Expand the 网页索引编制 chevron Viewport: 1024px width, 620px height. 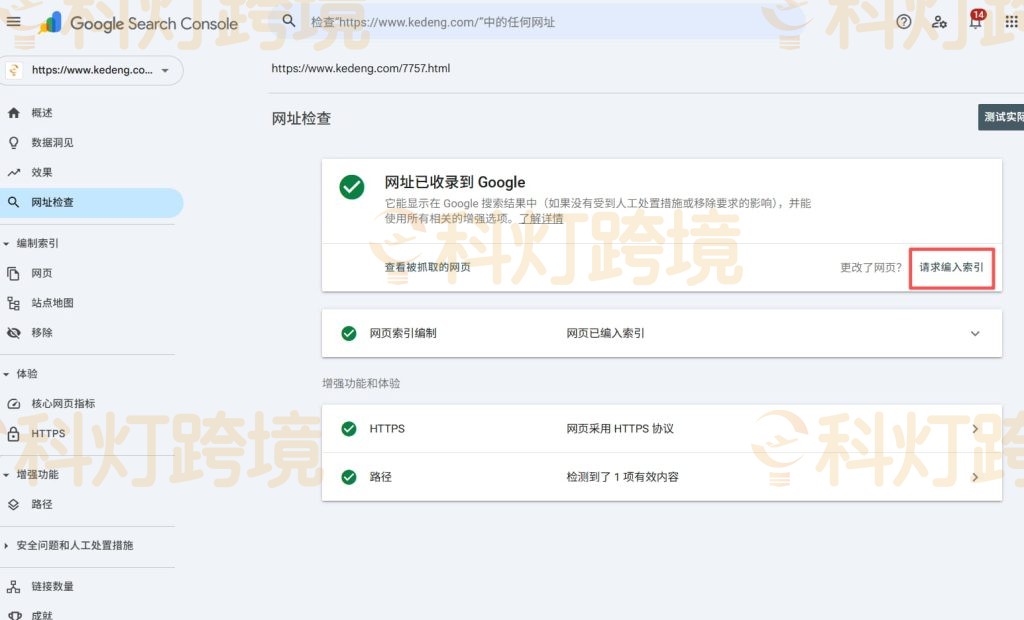975,333
